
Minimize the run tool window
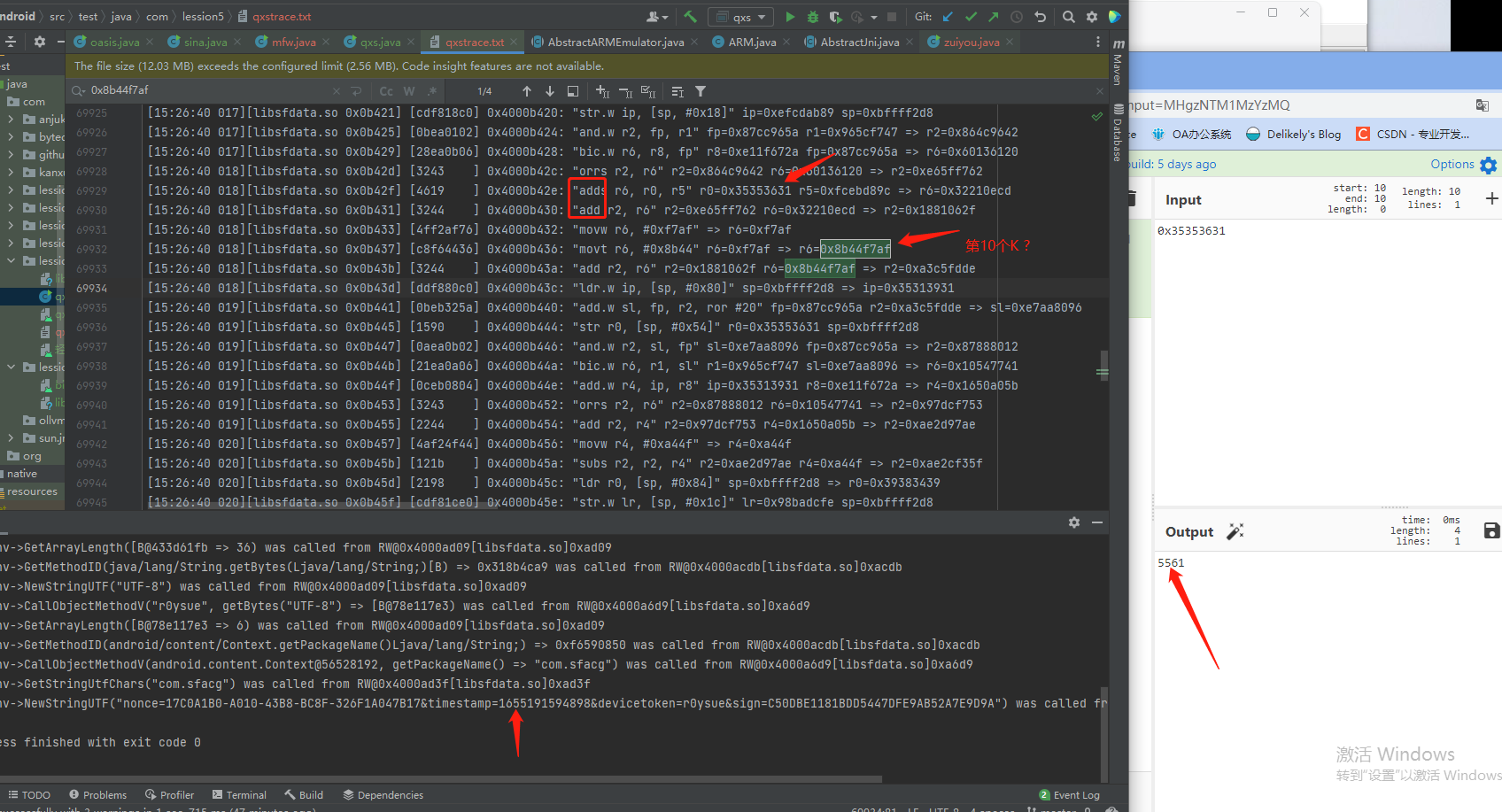[1097, 522]
